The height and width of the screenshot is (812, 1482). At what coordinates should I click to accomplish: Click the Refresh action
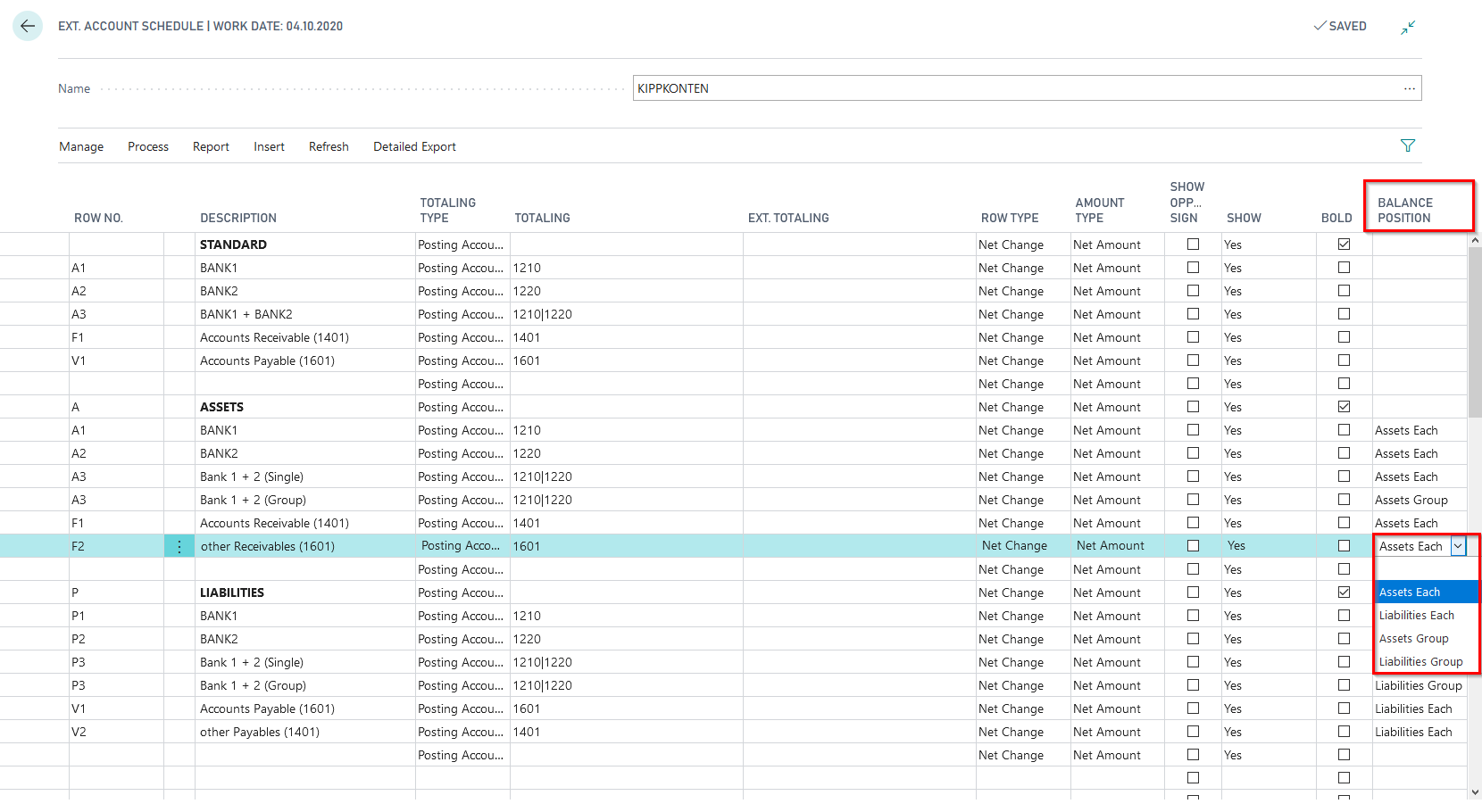329,146
